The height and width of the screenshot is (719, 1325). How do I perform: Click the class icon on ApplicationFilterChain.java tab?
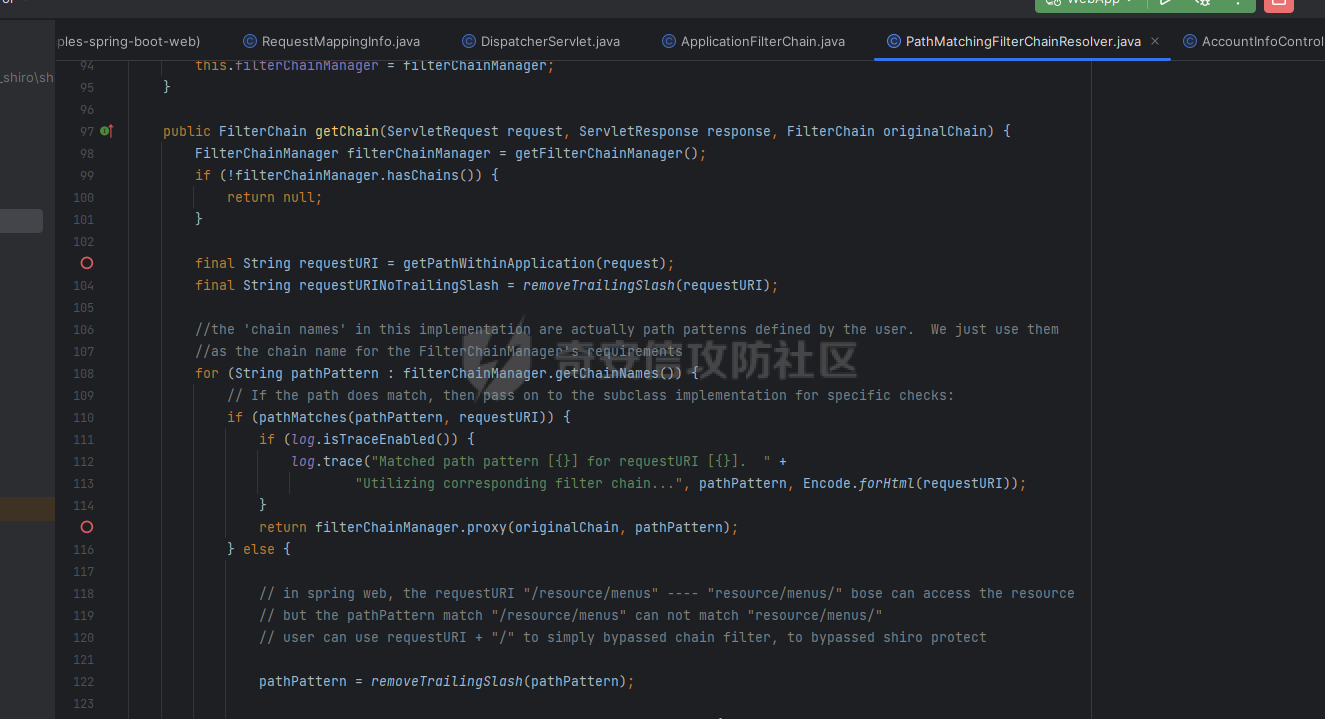pos(669,41)
